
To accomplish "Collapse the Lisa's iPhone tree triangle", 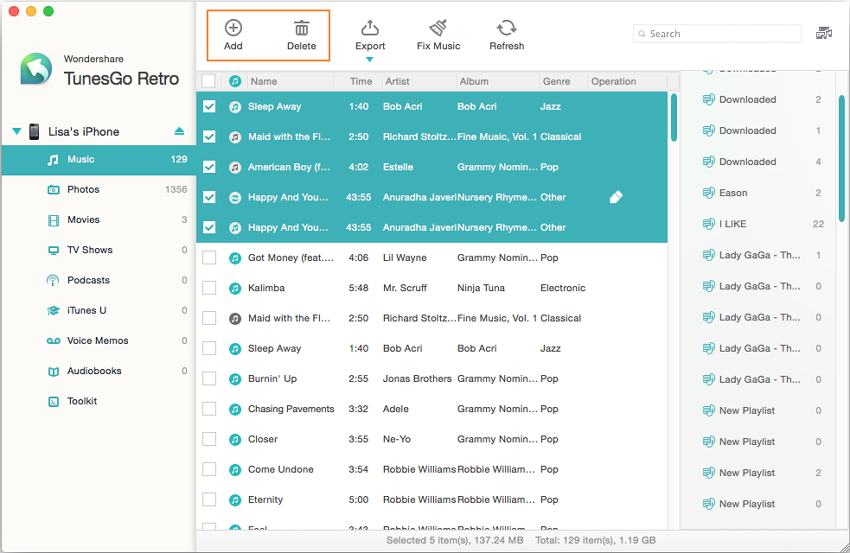I will click(x=17, y=131).
